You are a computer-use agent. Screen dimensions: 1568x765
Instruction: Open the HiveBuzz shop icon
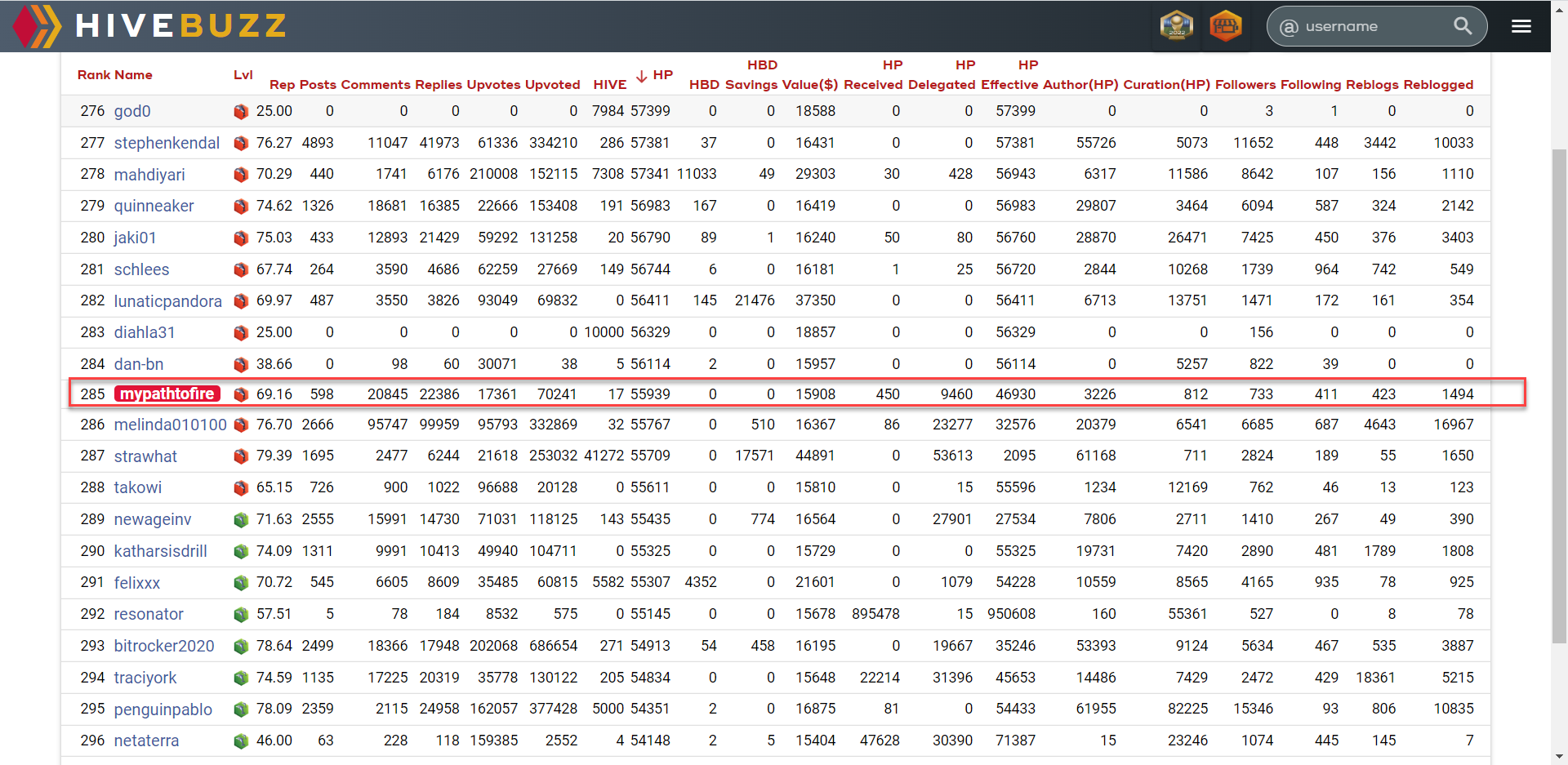(1226, 26)
